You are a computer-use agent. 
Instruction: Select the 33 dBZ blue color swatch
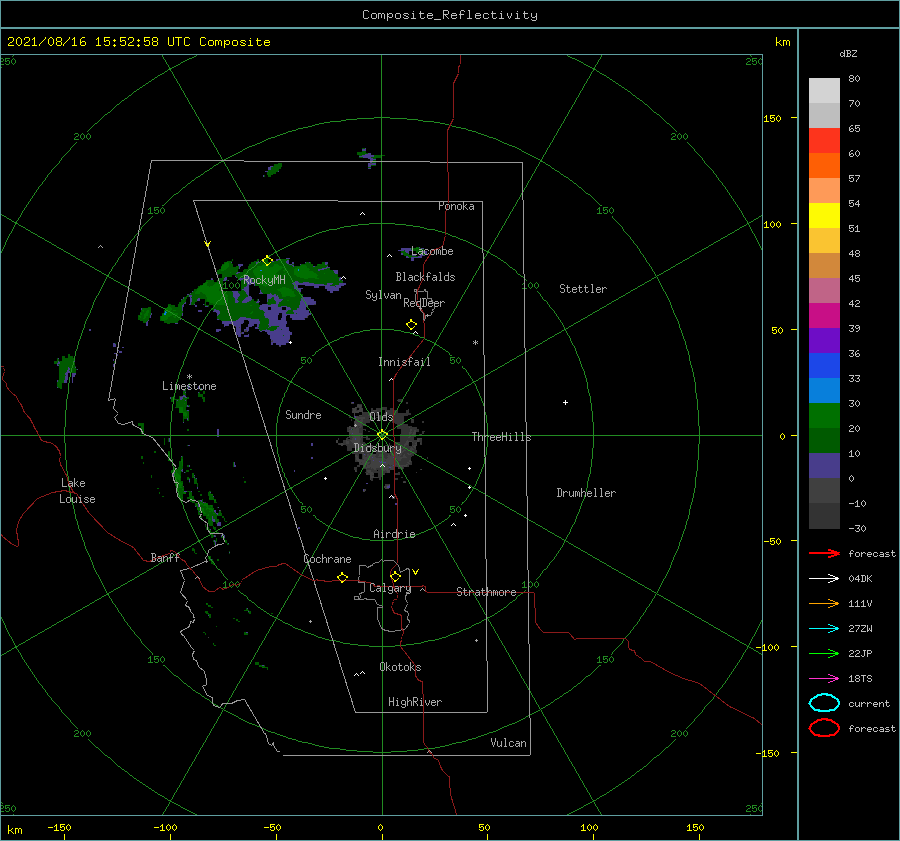[824, 390]
